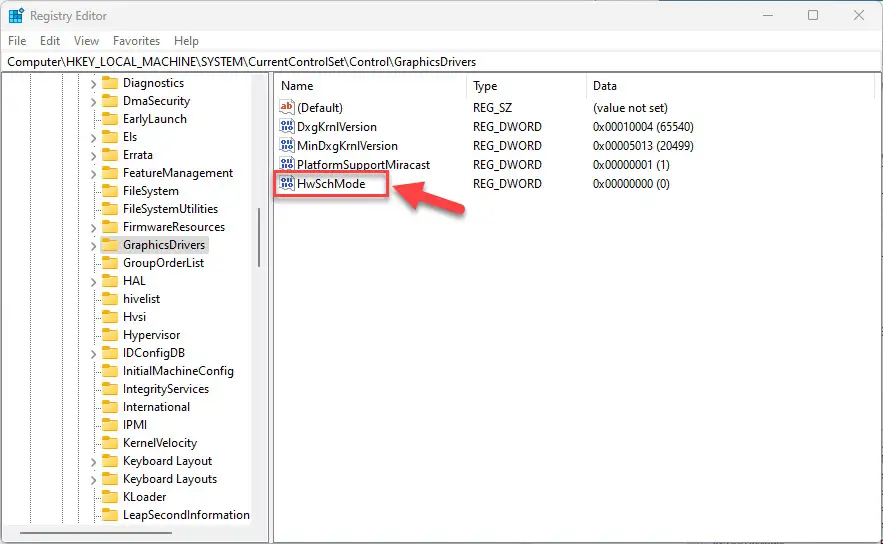Select the Hvsi key
The width and height of the screenshot is (883, 544).
[134, 317]
